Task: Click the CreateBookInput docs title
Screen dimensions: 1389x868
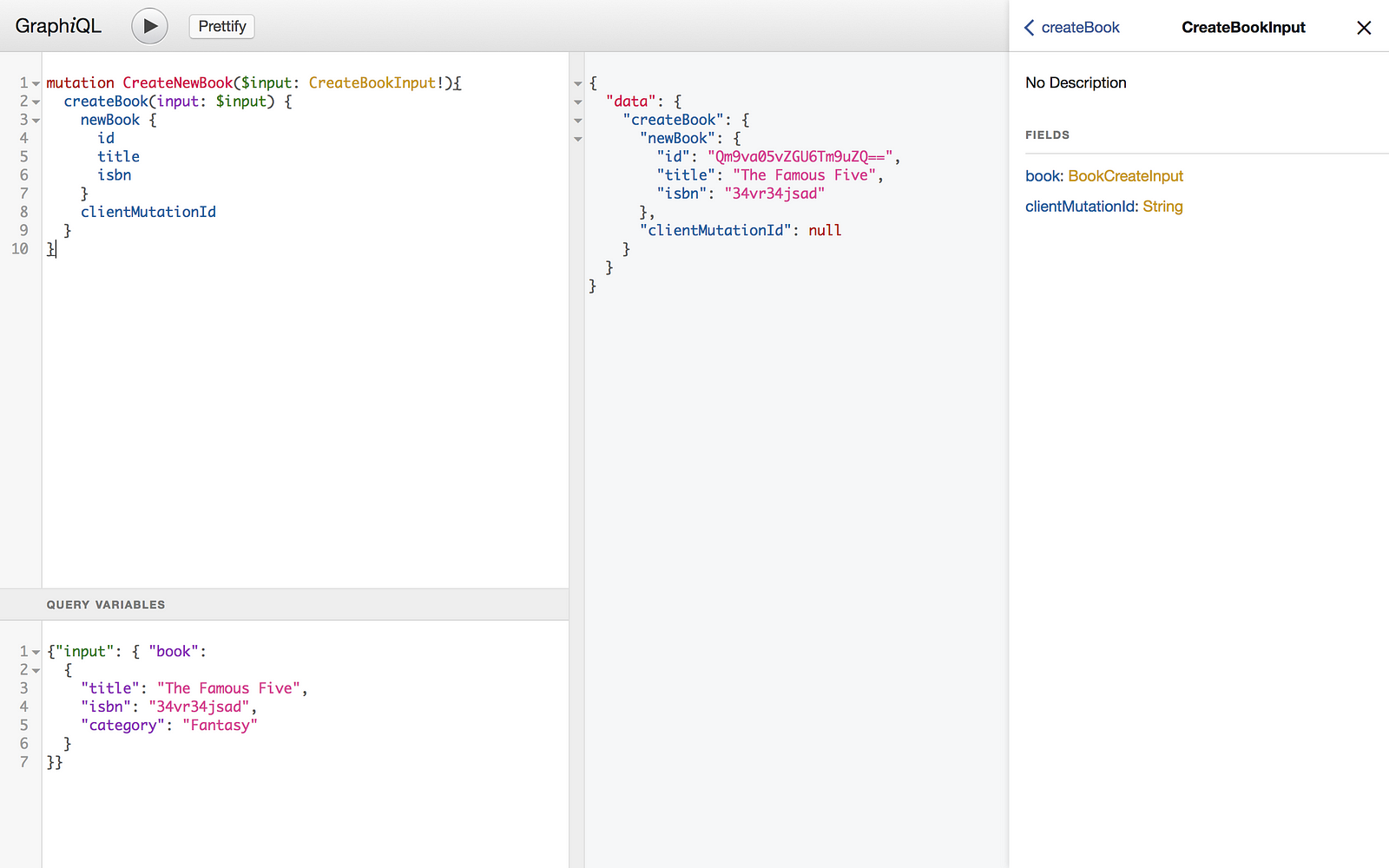Action: [1243, 28]
